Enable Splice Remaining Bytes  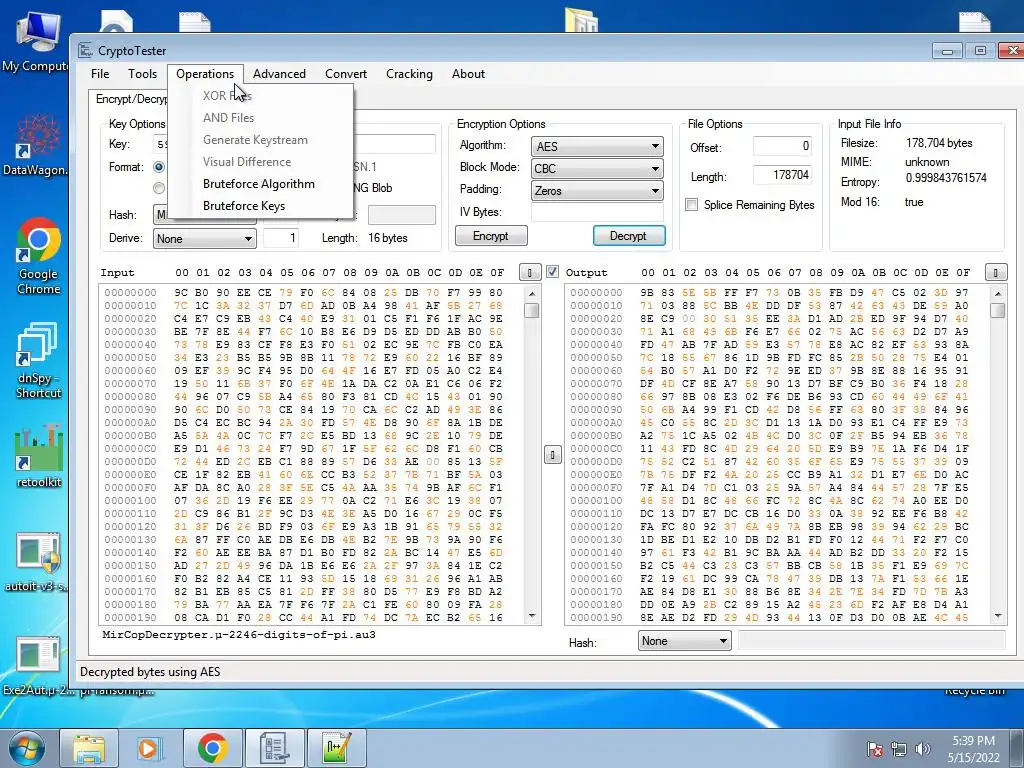coord(691,204)
